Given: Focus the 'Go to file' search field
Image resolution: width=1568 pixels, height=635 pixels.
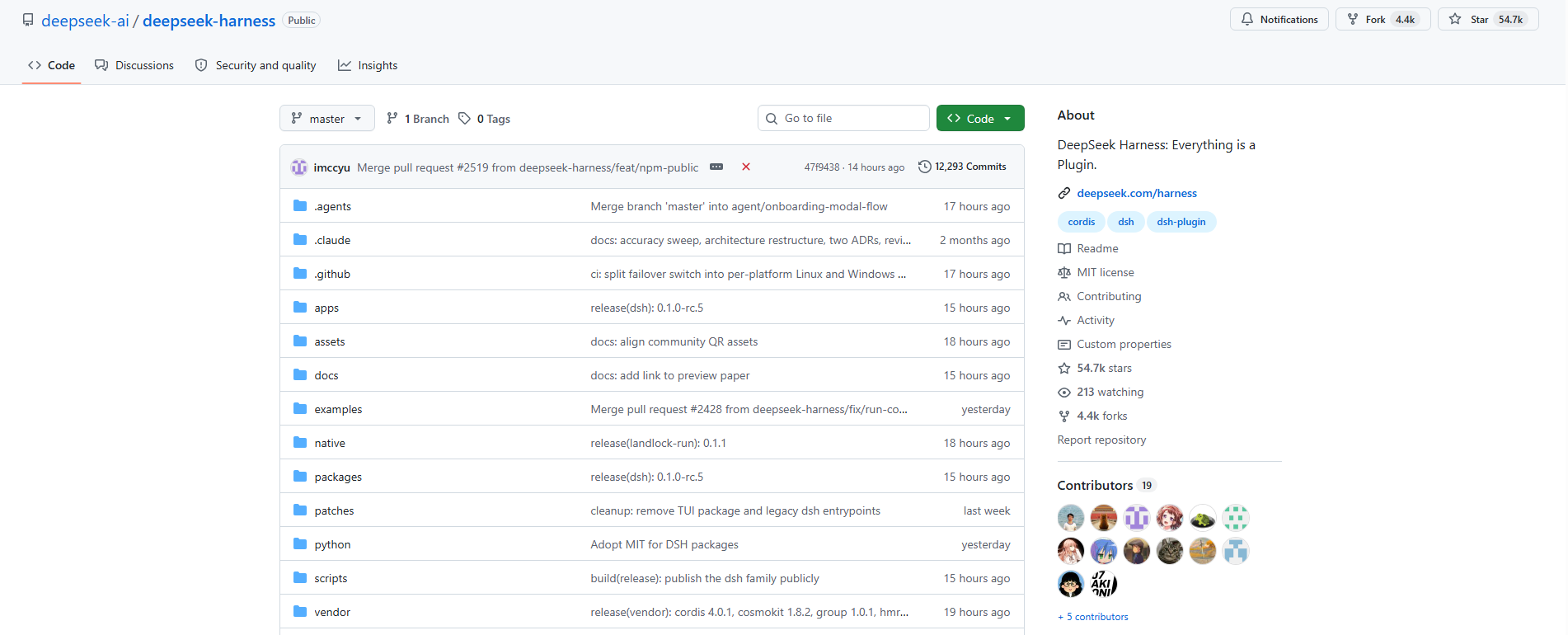Looking at the screenshot, I should click(x=843, y=118).
